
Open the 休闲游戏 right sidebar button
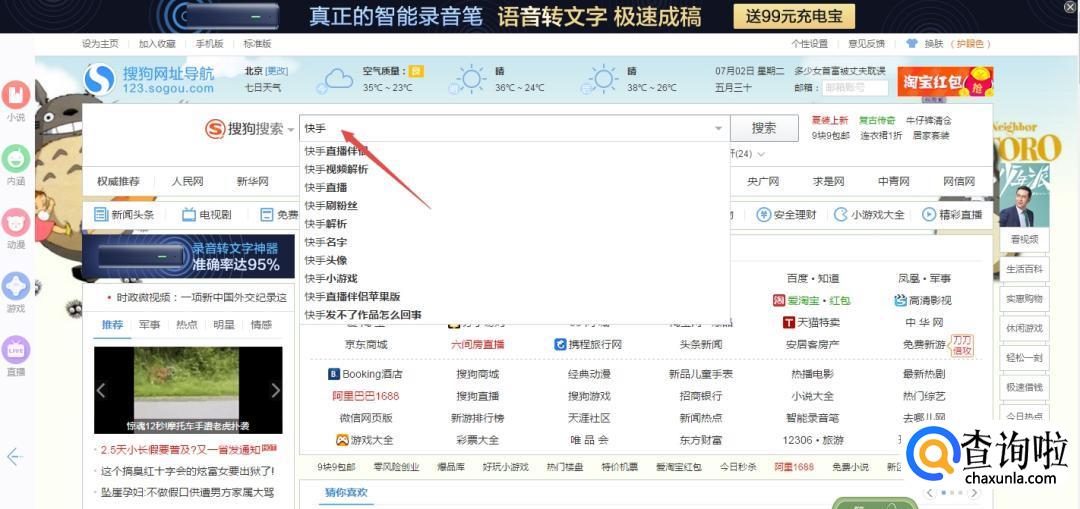[1024, 328]
